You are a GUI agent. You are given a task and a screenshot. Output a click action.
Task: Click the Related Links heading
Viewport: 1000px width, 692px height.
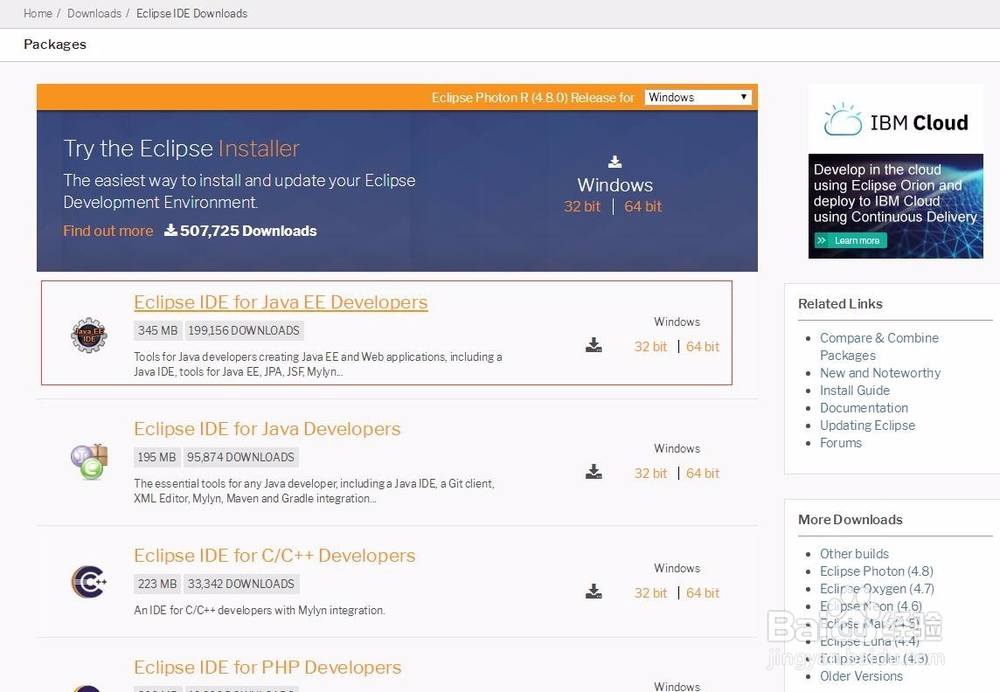tap(841, 304)
